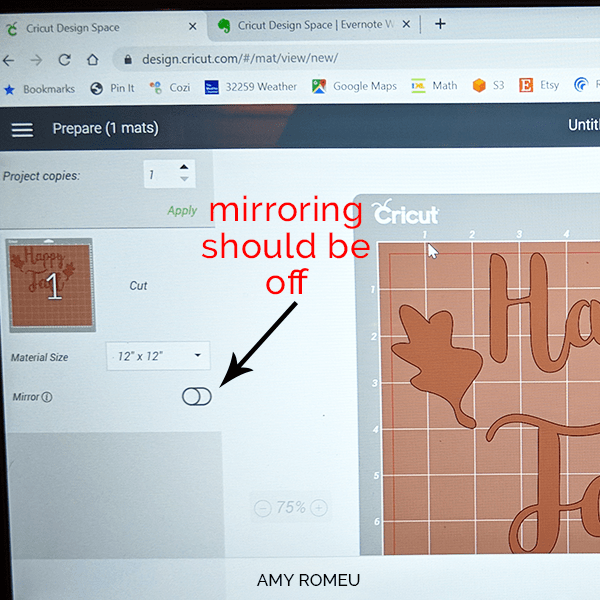Open the Math bookmark
This screenshot has width=600, height=600.
pos(434,85)
